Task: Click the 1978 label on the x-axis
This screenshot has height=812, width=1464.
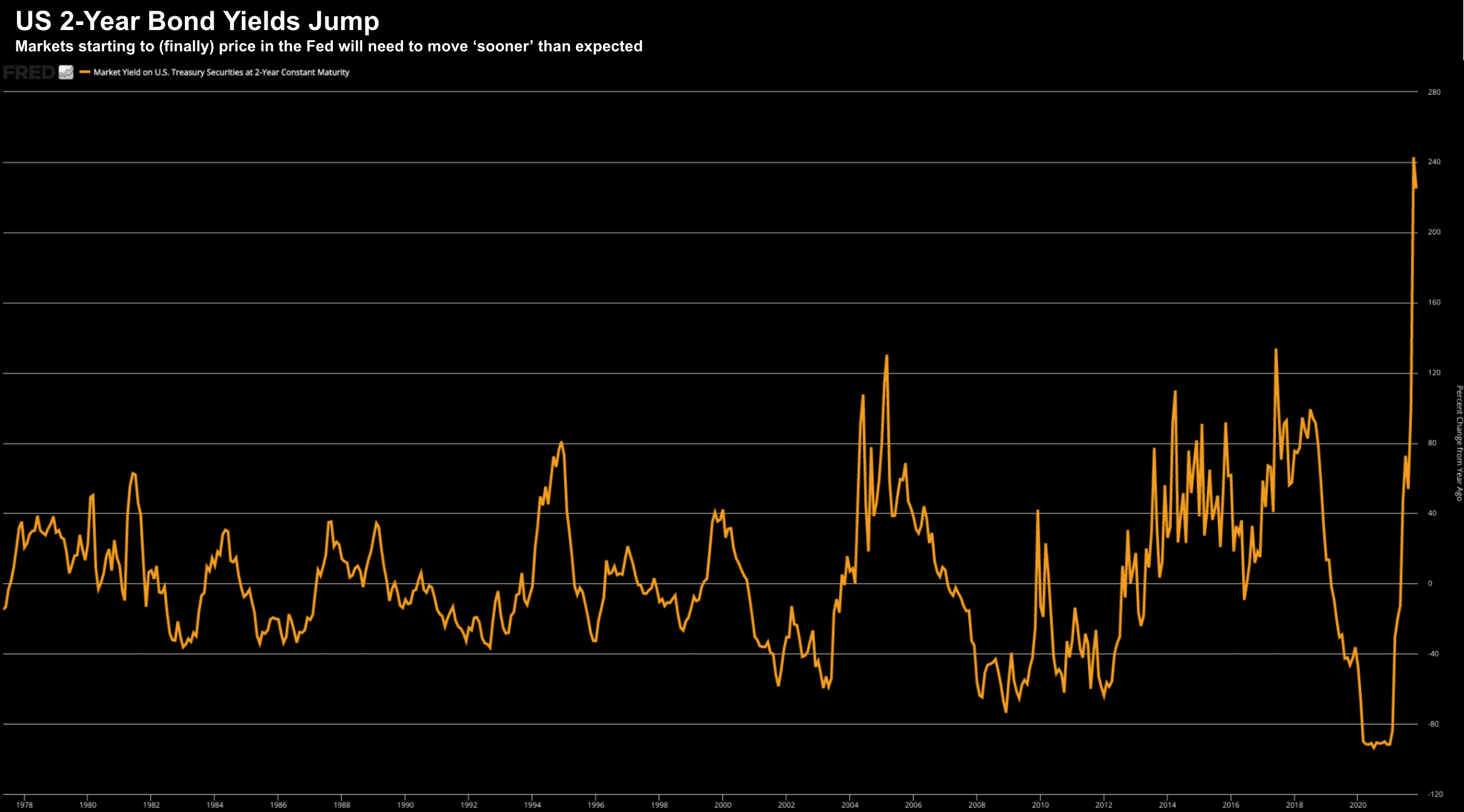Action: pyautogui.click(x=24, y=805)
